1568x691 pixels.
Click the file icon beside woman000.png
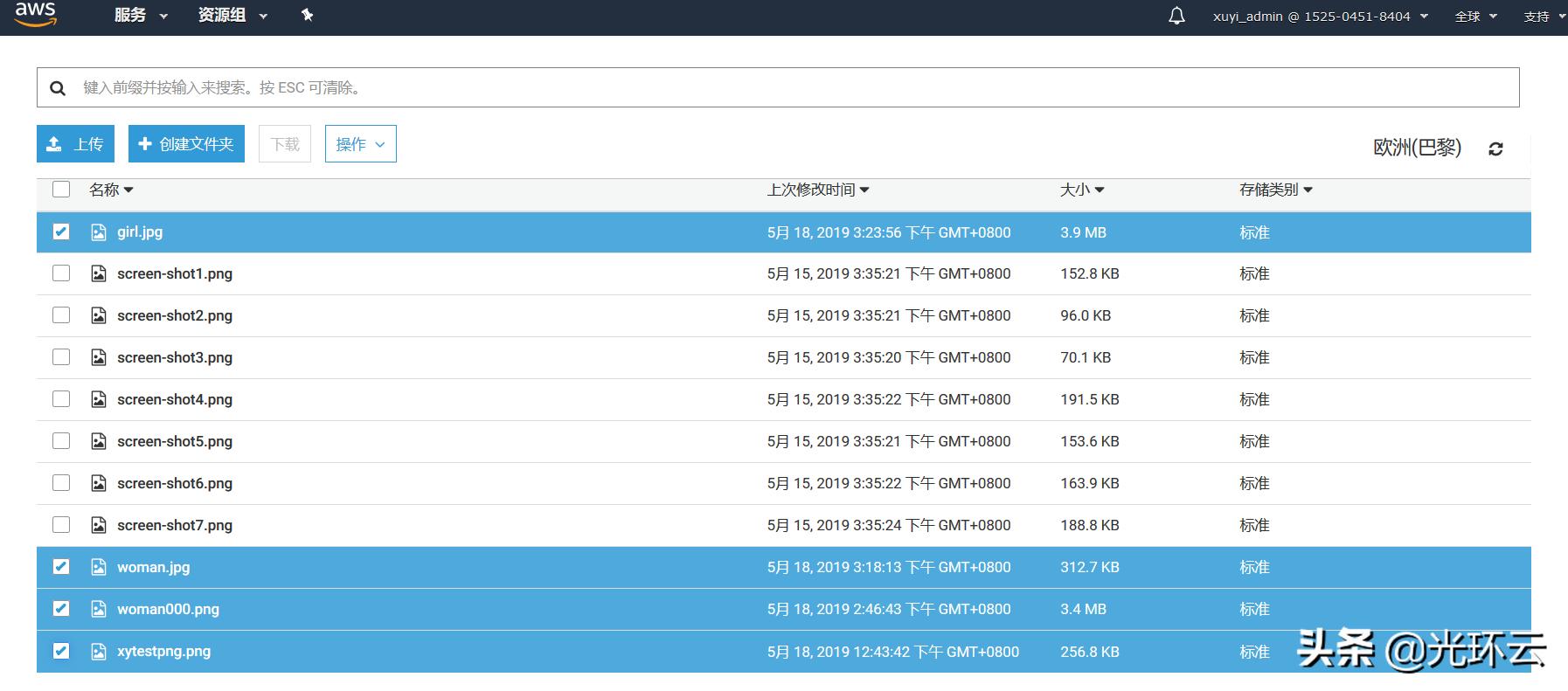99,610
